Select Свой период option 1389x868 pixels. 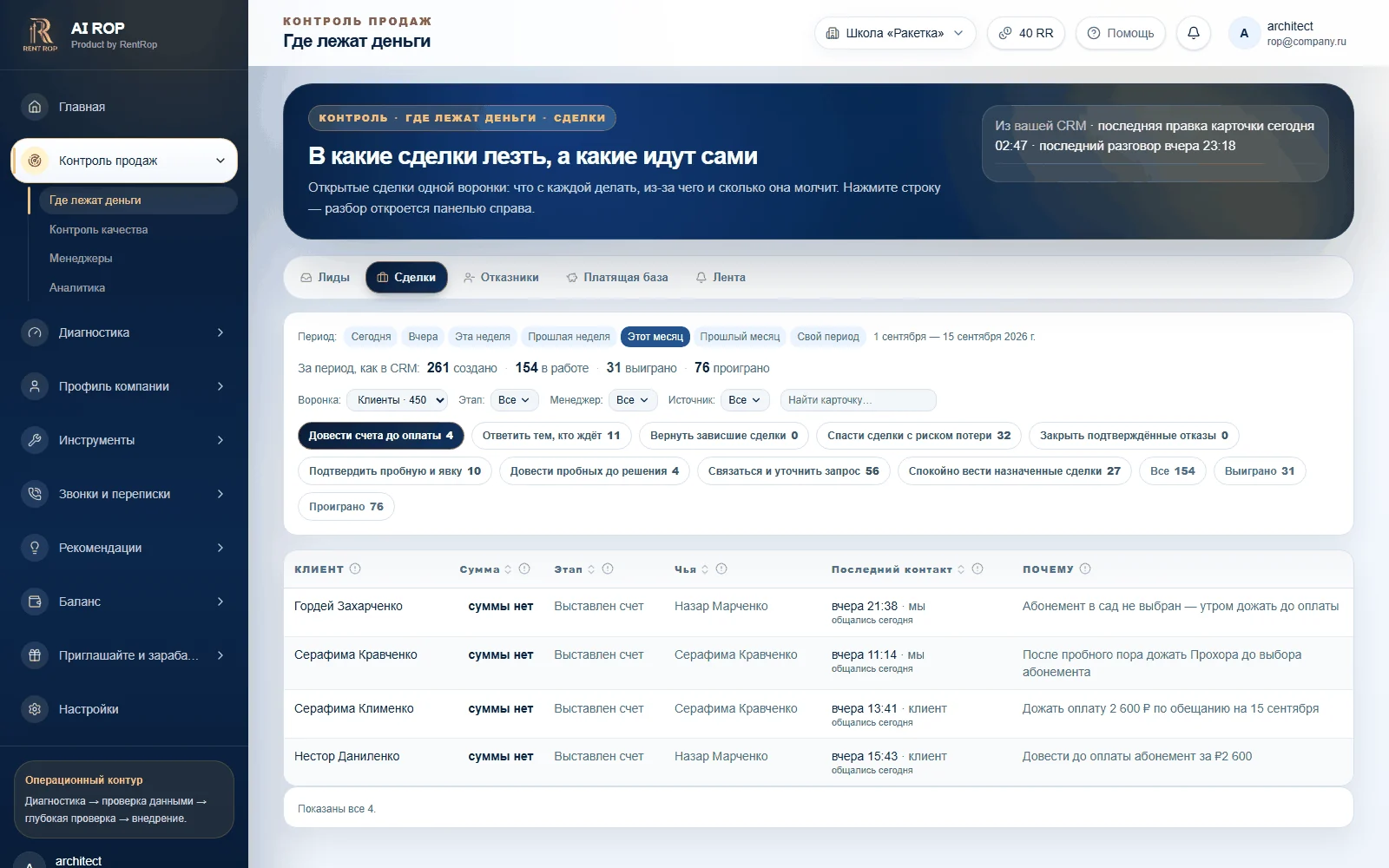(828, 337)
